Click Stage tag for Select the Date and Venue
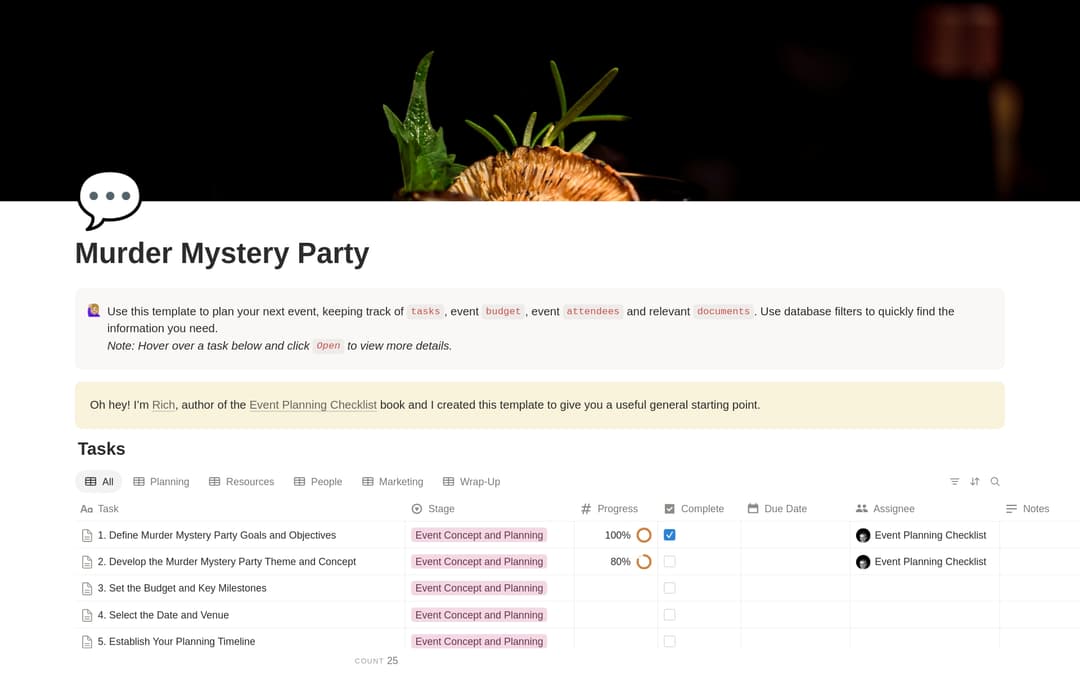This screenshot has height=674, width=1080. pos(479,615)
